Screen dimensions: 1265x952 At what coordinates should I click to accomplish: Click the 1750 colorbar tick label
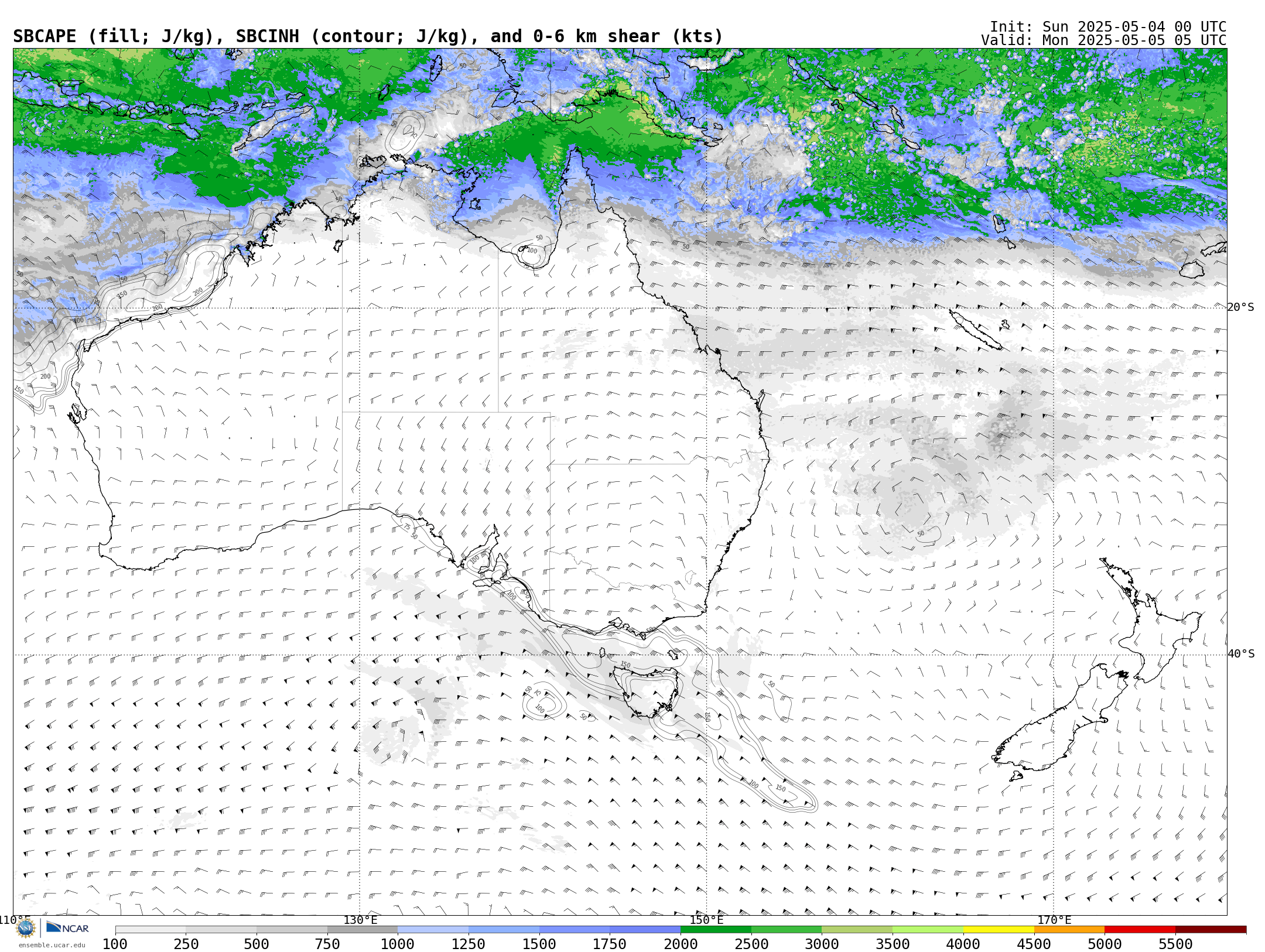610,944
